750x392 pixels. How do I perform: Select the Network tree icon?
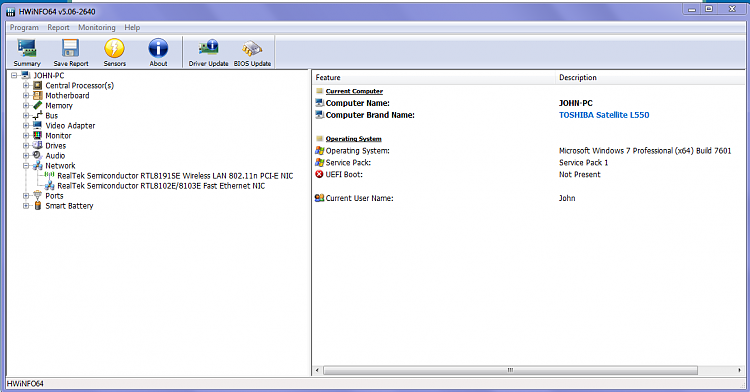point(38,166)
